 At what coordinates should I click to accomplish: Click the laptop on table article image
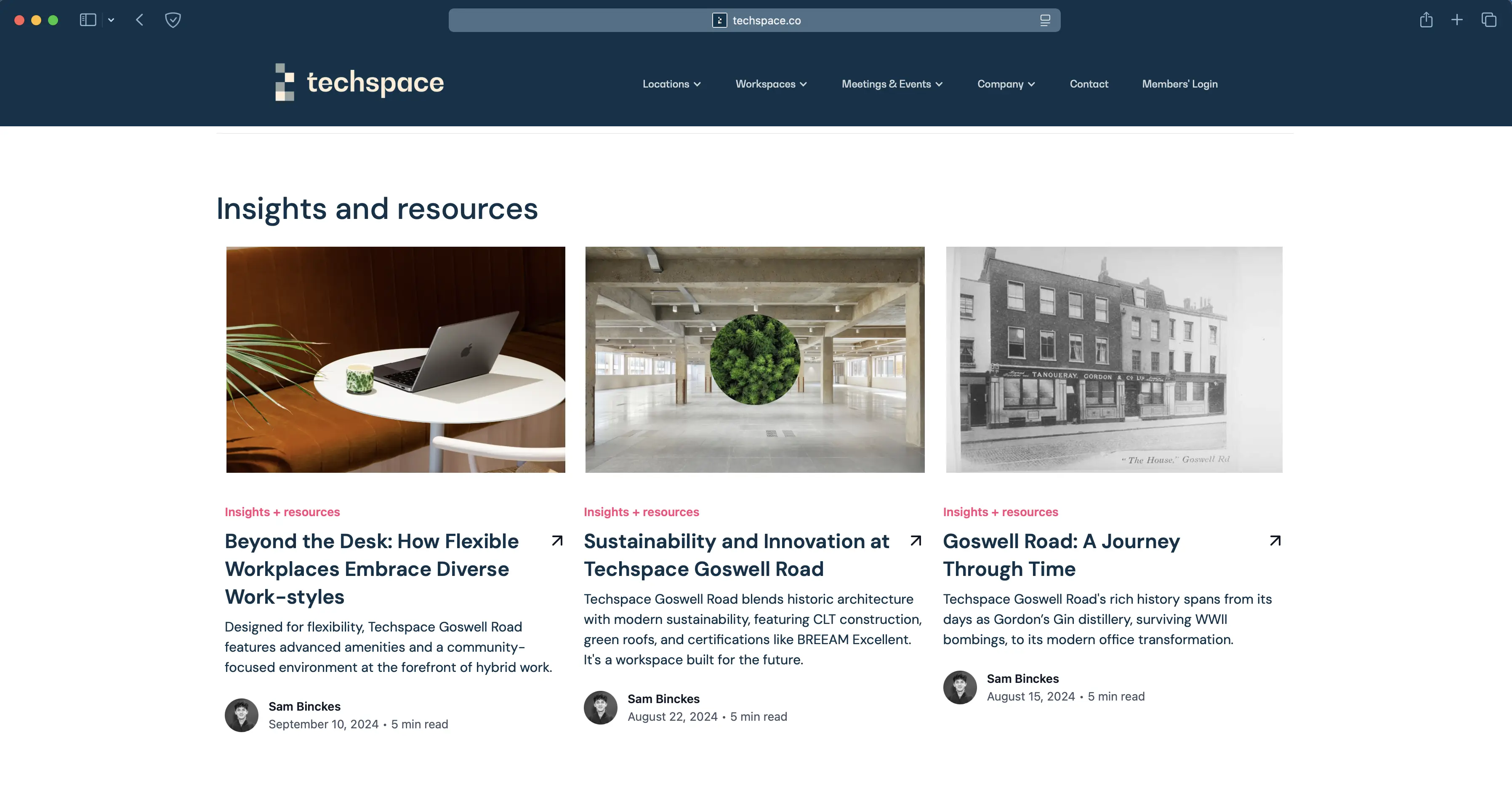[396, 359]
